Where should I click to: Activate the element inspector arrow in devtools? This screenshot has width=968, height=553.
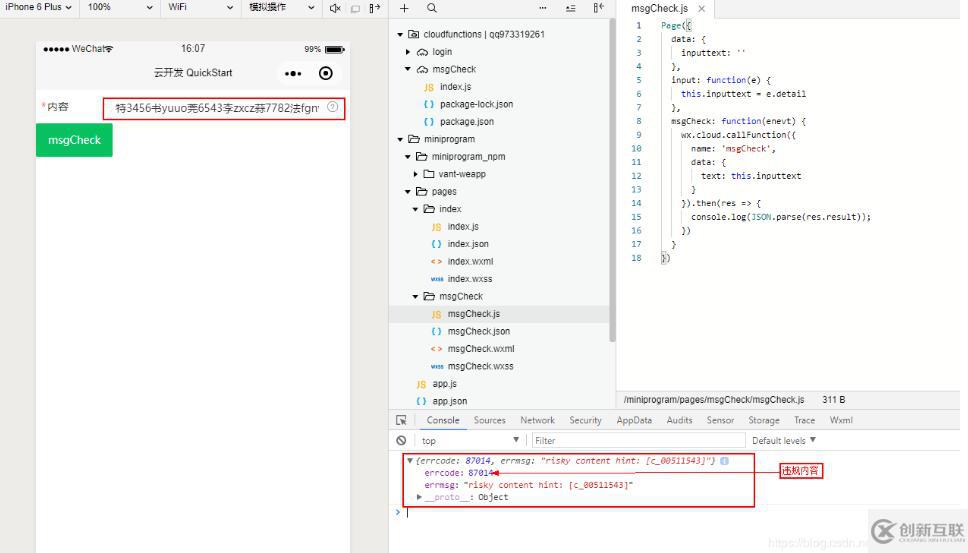click(401, 420)
